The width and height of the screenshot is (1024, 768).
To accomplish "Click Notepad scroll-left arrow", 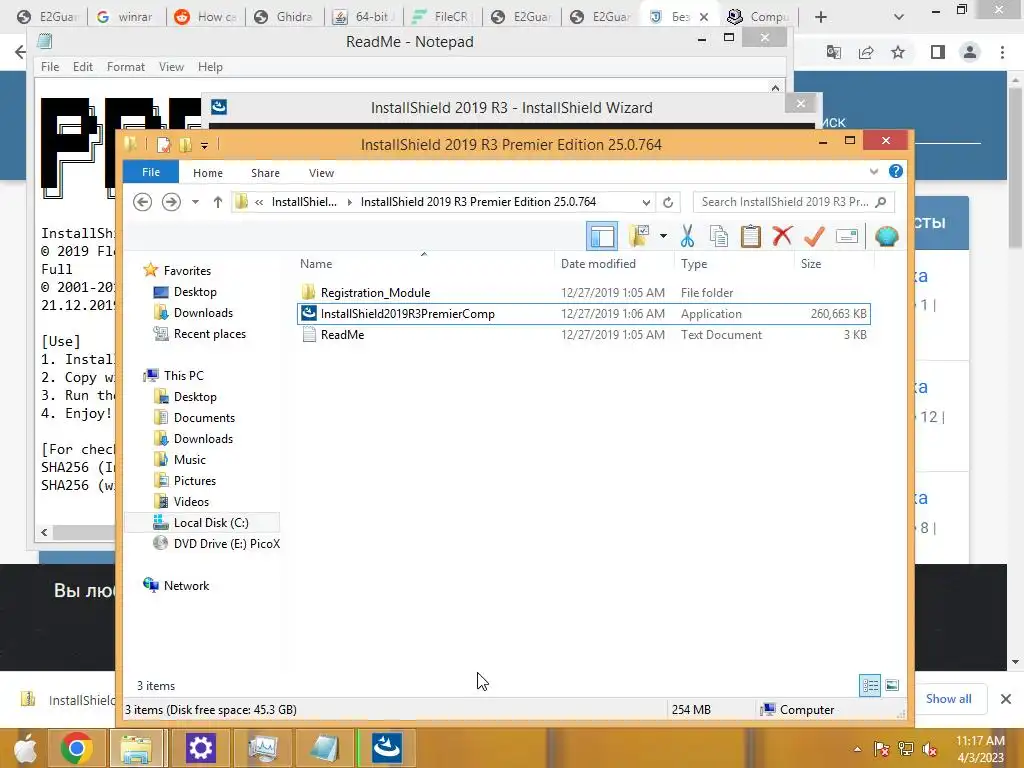I will tap(44, 532).
